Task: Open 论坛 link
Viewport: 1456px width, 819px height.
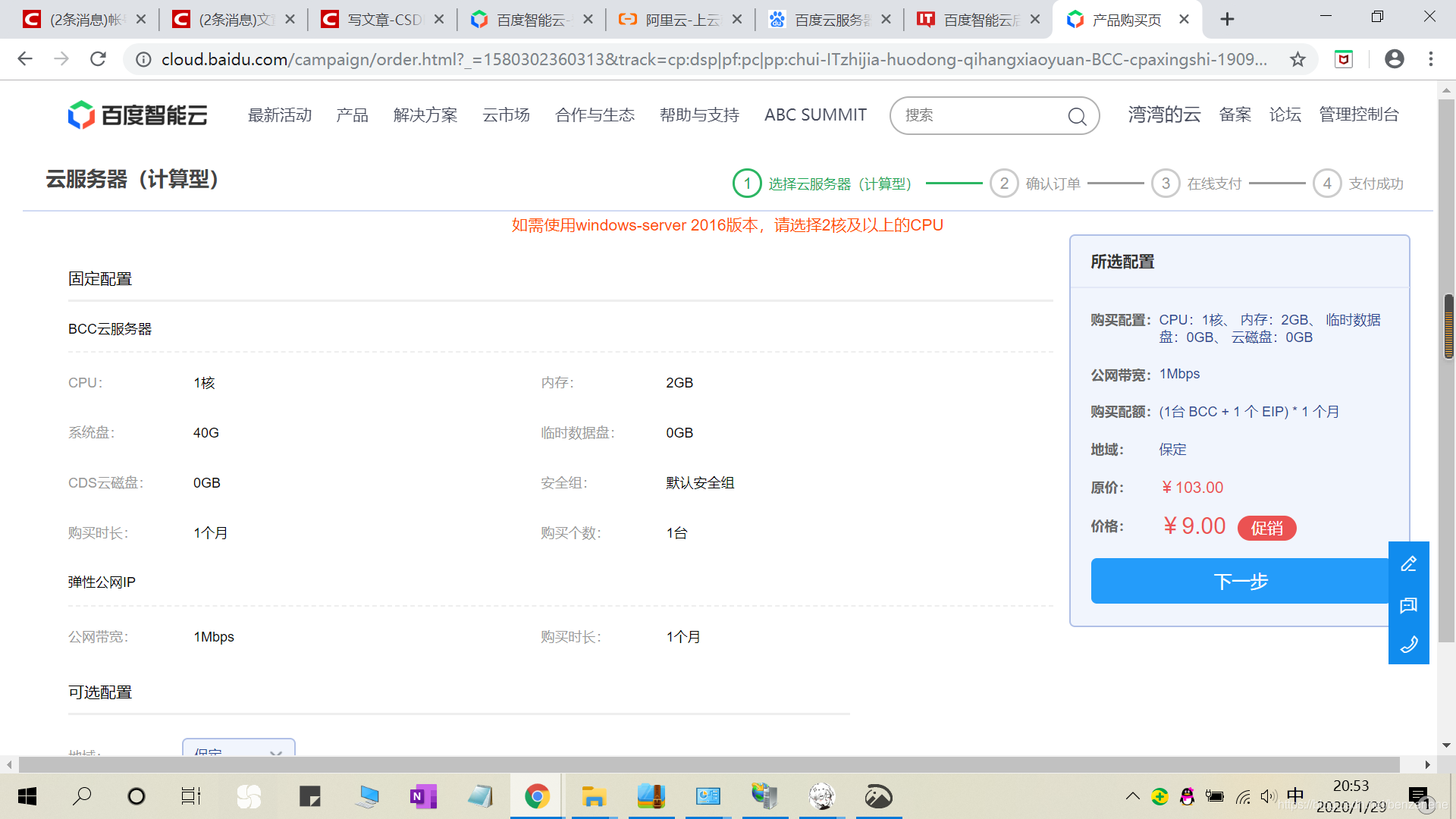Action: pyautogui.click(x=1285, y=115)
